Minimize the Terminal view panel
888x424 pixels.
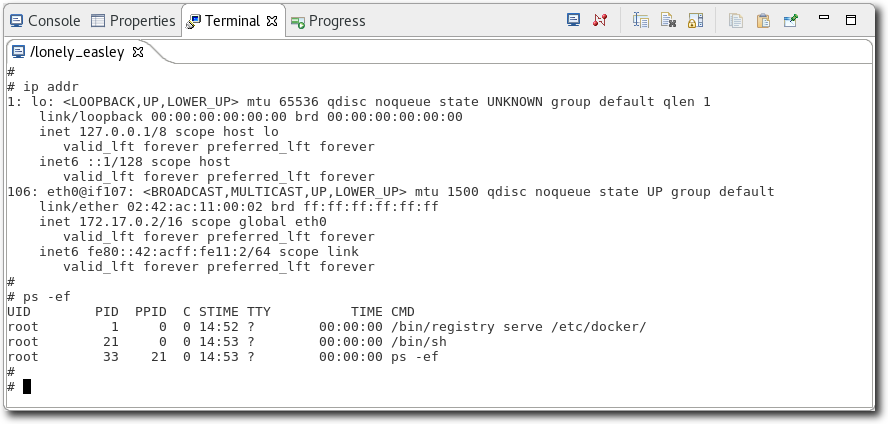point(824,20)
